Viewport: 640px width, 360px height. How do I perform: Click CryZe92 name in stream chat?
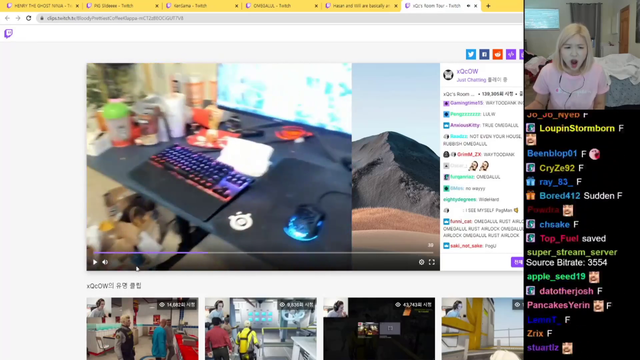coord(557,168)
